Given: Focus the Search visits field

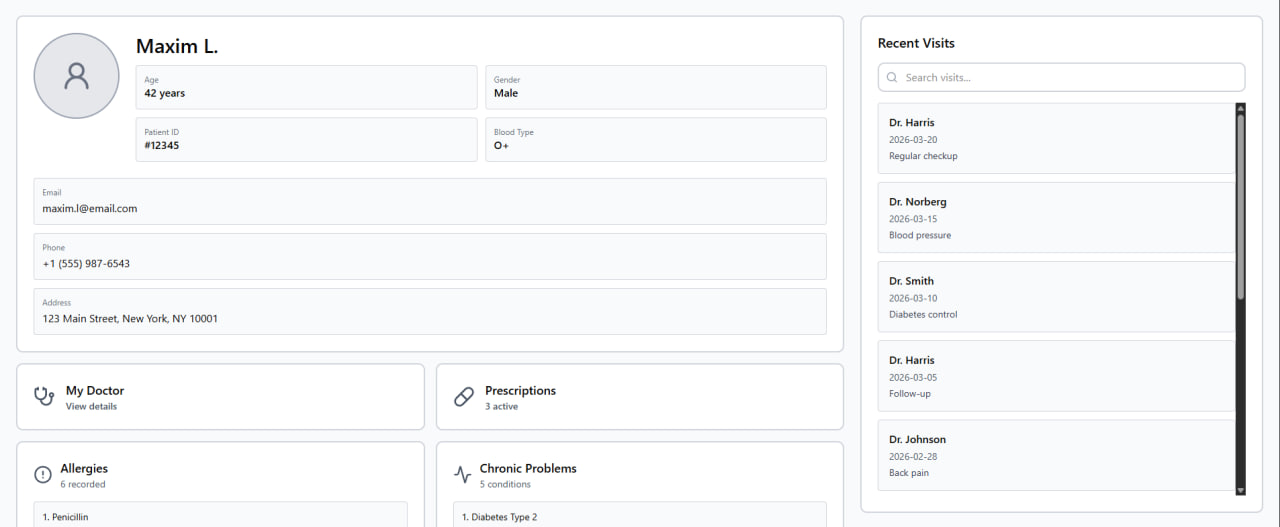Looking at the screenshot, I should click(1062, 77).
